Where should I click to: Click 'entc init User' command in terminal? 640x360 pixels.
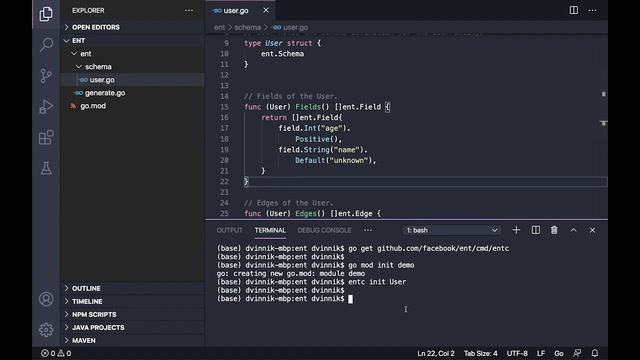click(x=377, y=282)
